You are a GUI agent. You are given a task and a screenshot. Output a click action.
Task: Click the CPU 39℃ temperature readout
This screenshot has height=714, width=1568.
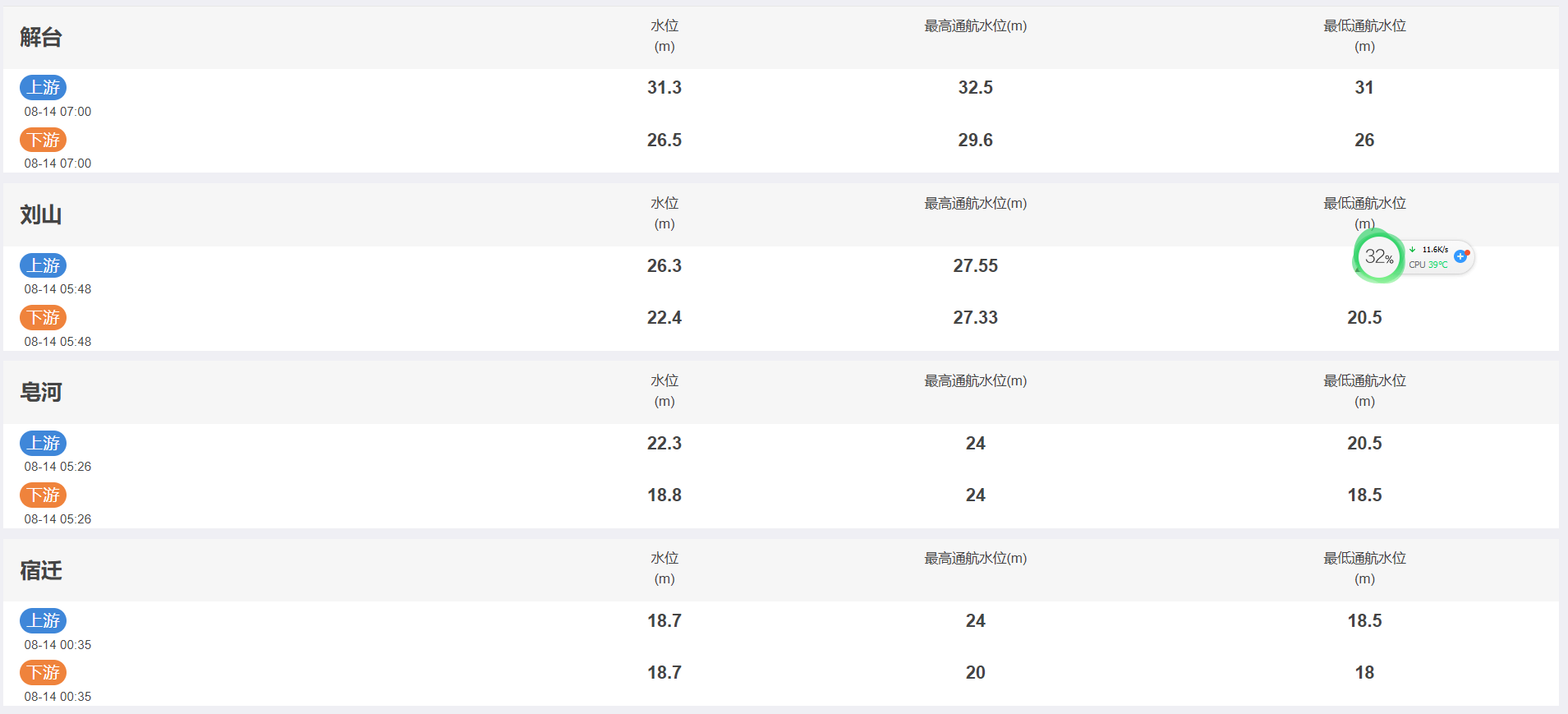pos(1428,265)
